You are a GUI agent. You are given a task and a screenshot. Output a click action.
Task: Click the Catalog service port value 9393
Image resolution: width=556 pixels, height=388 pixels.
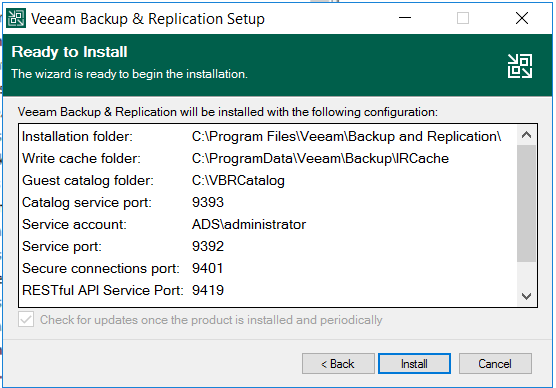click(208, 203)
